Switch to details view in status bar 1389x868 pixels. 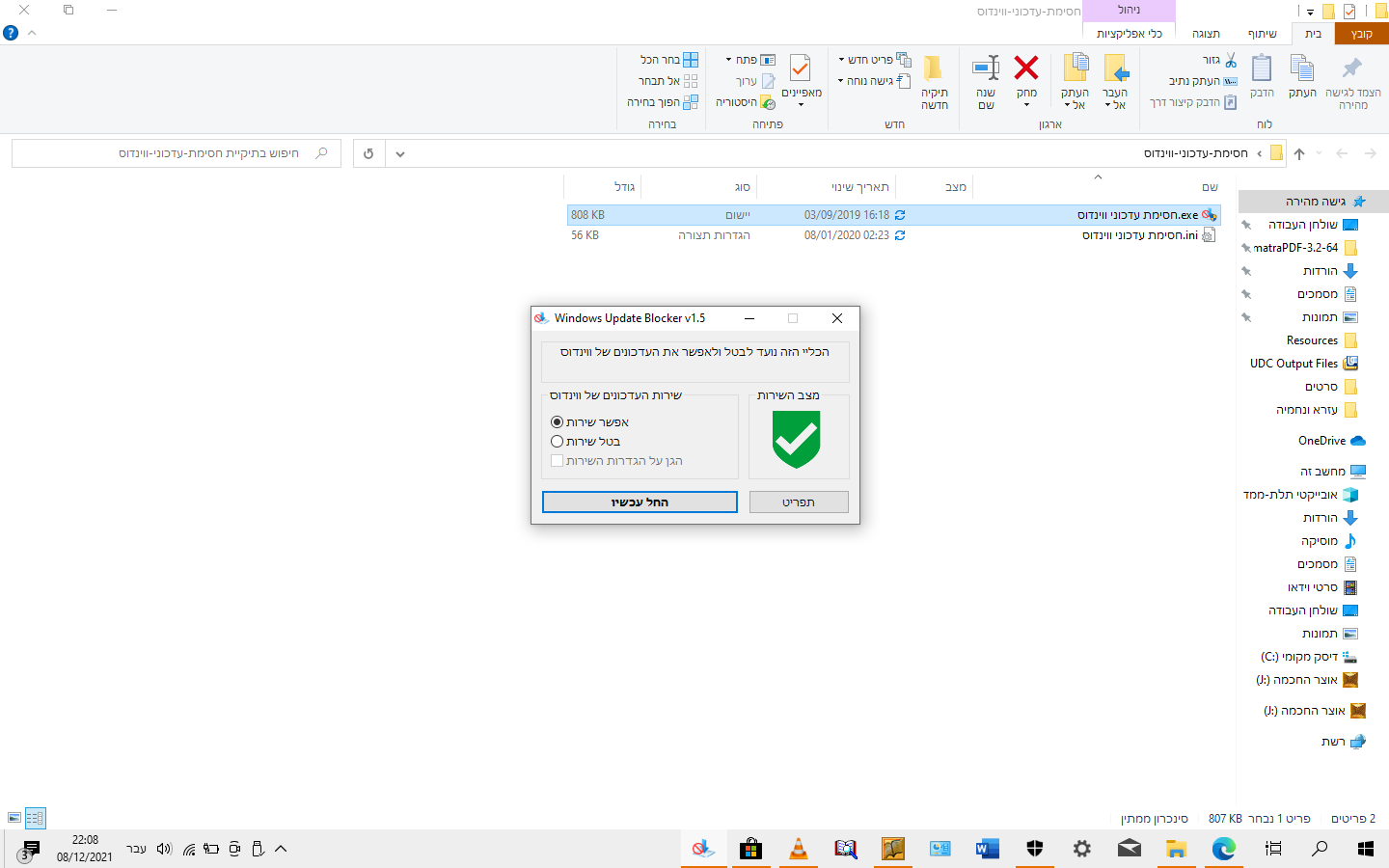[35, 818]
